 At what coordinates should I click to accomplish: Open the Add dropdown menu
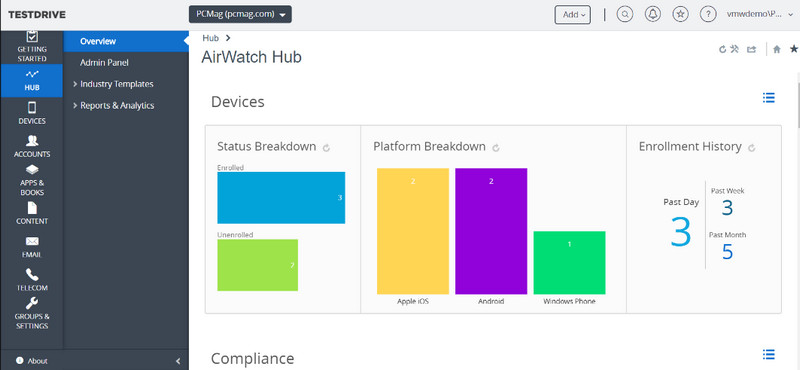[572, 15]
